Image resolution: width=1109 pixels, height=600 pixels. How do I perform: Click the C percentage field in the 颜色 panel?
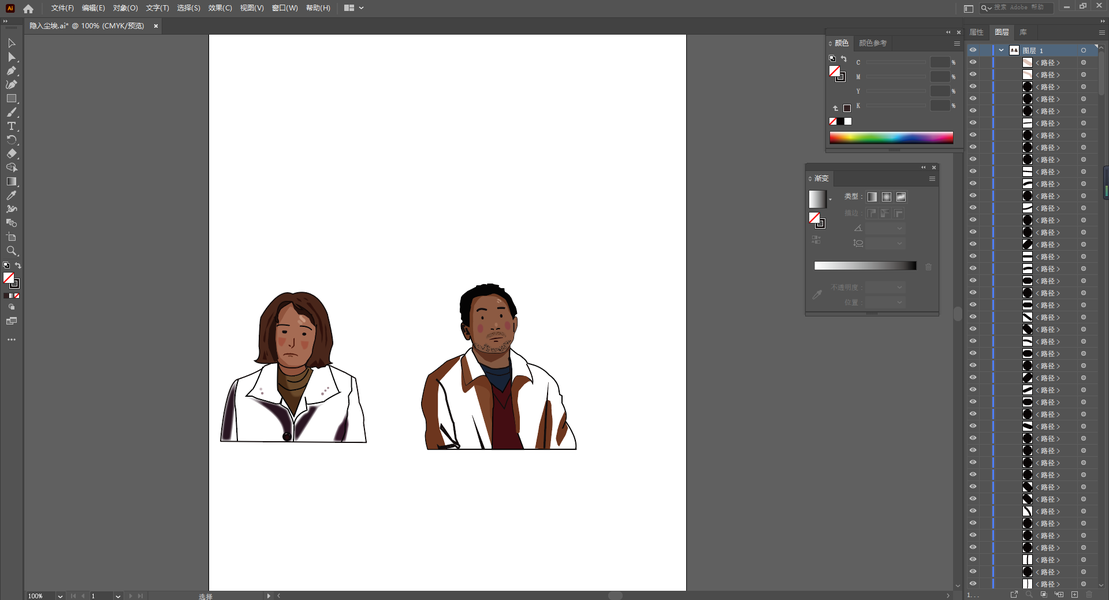[x=940, y=62]
